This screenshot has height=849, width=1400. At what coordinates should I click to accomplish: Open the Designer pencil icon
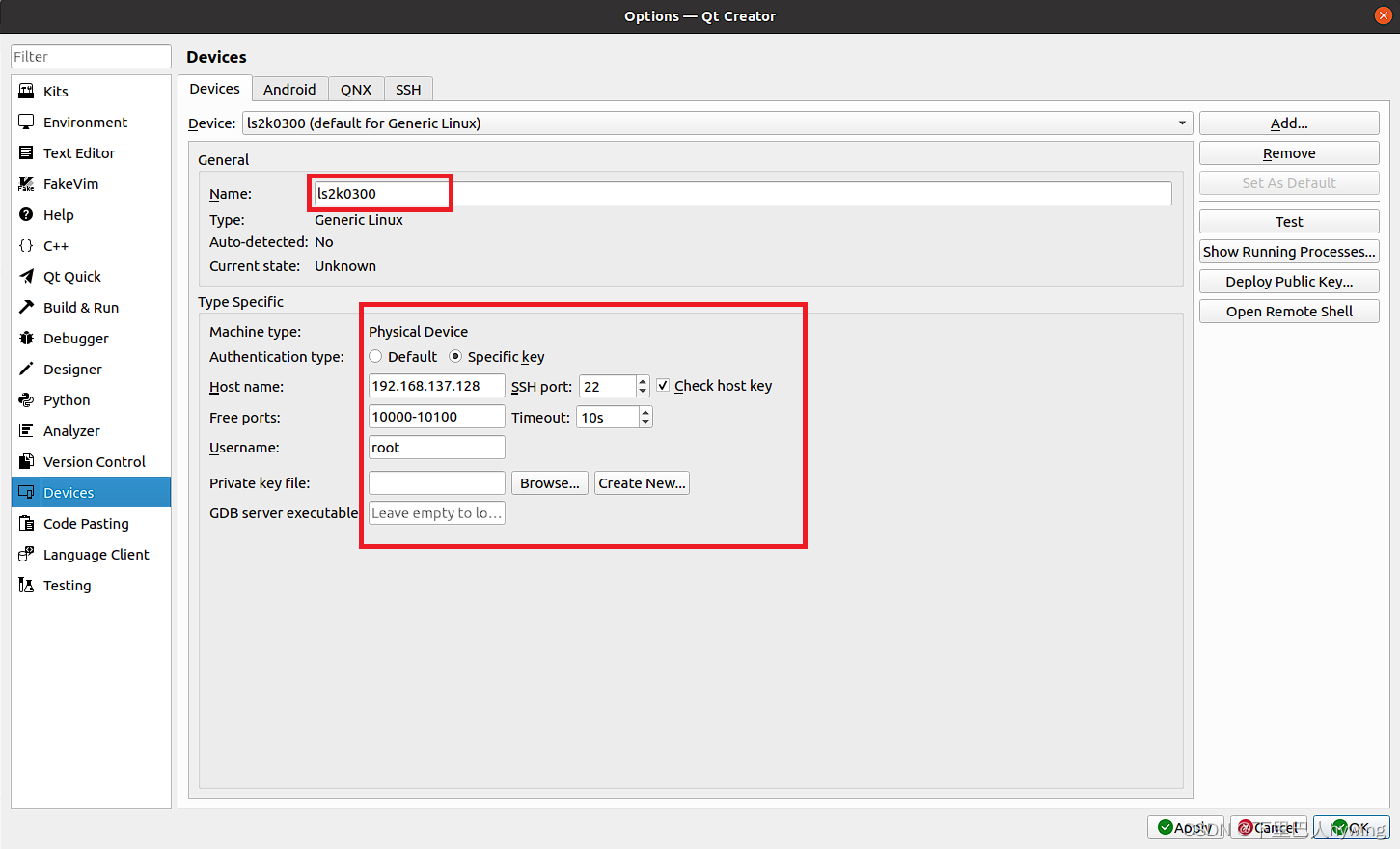coord(26,369)
